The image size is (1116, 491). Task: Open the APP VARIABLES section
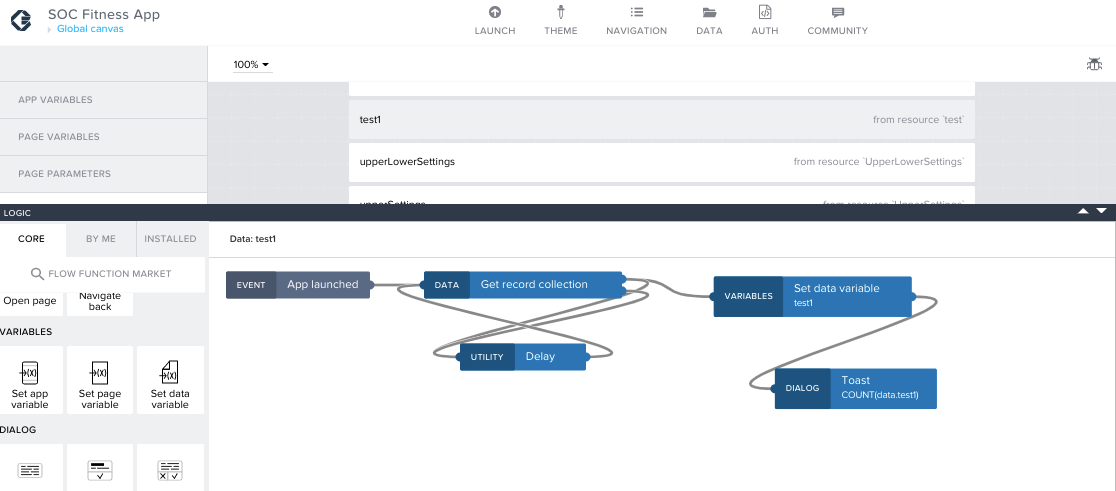[x=103, y=100]
